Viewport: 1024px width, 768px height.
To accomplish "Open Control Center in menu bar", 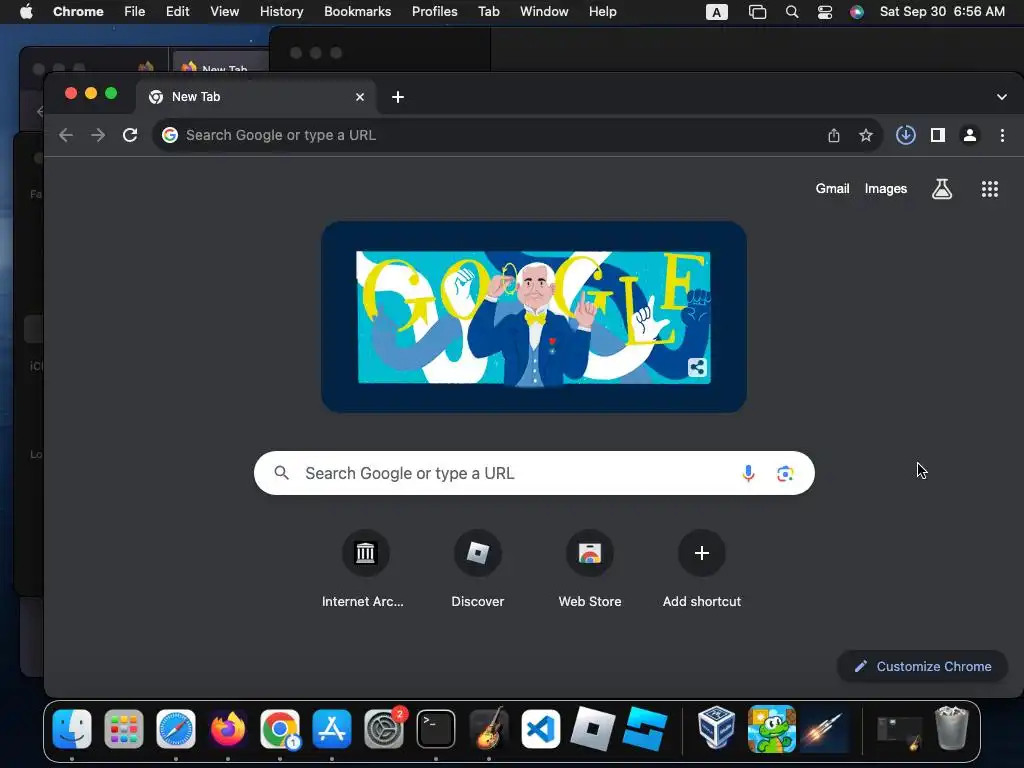I will click(x=825, y=12).
